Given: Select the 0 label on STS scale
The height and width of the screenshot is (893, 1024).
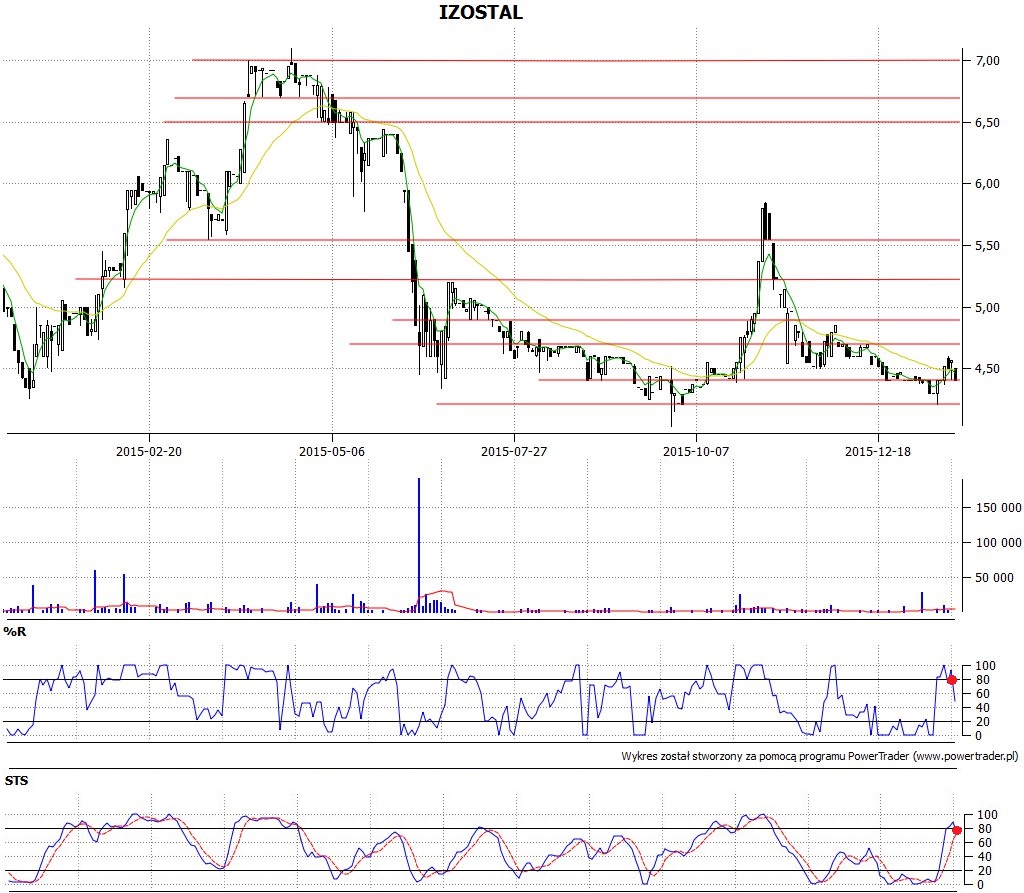Looking at the screenshot, I should coord(980,885).
